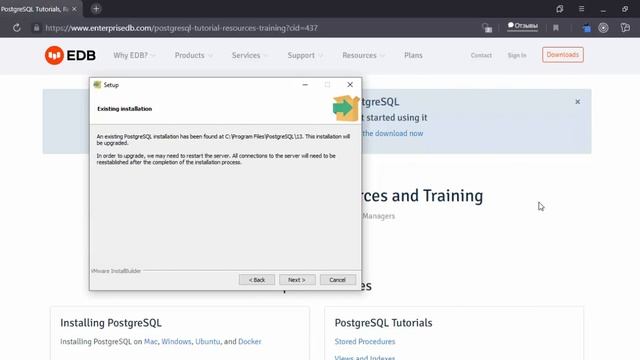The image size is (640, 360).
Task: Click Next in the Setup dialog
Action: (297, 280)
